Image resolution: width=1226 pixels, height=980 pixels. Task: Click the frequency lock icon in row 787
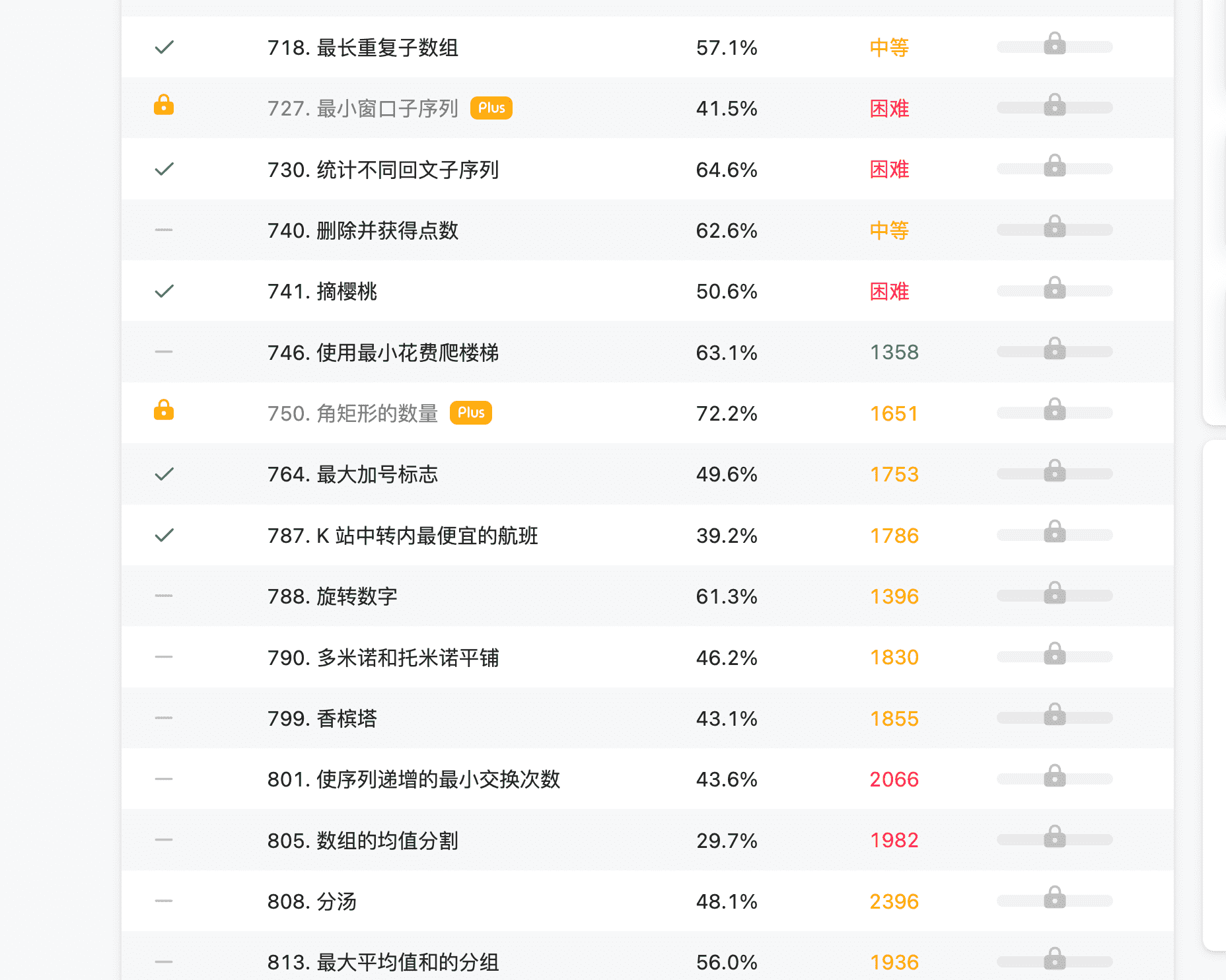(x=1054, y=532)
